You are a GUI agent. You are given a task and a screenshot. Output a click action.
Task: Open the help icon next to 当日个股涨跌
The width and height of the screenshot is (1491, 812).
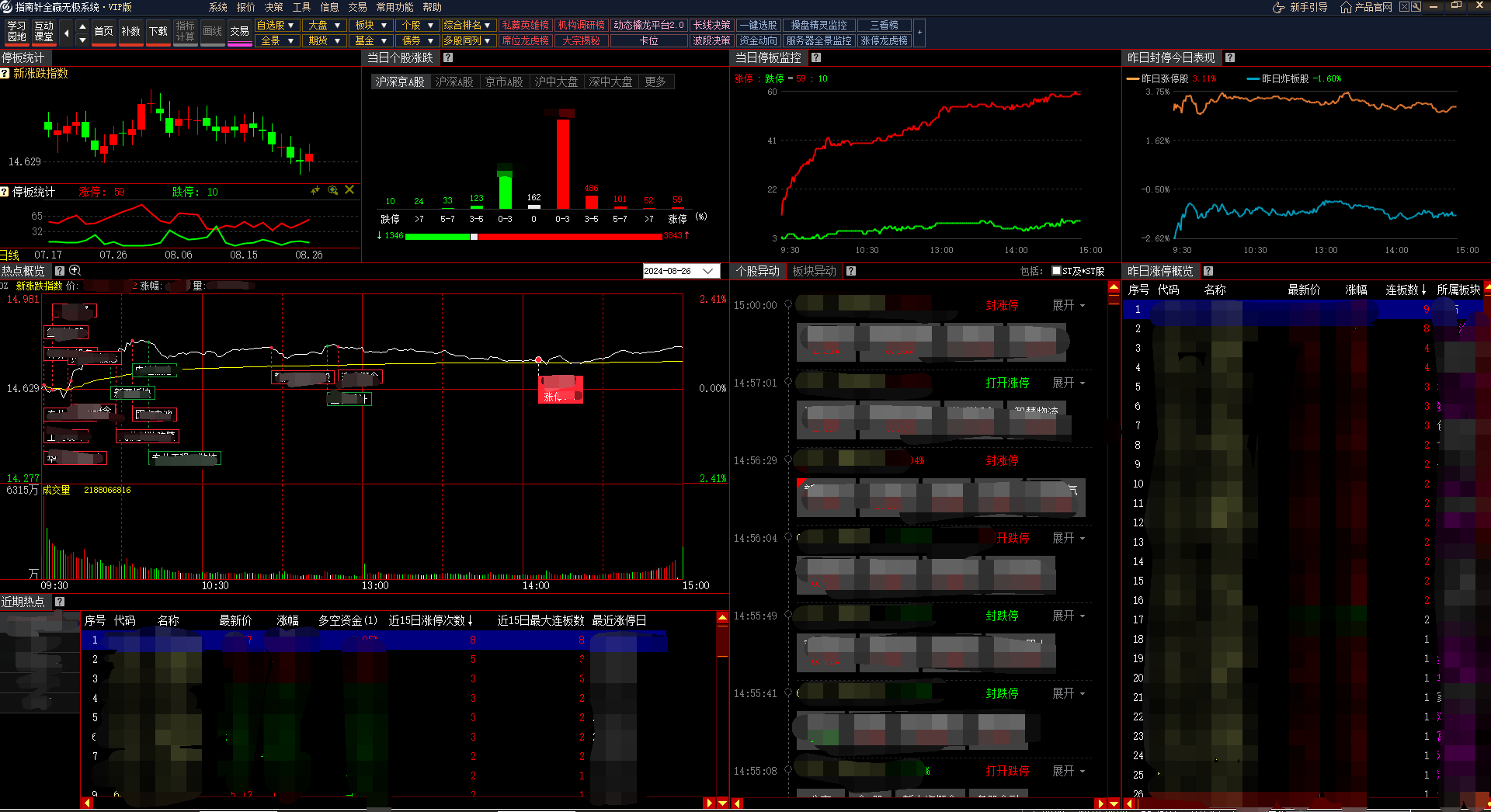click(448, 57)
